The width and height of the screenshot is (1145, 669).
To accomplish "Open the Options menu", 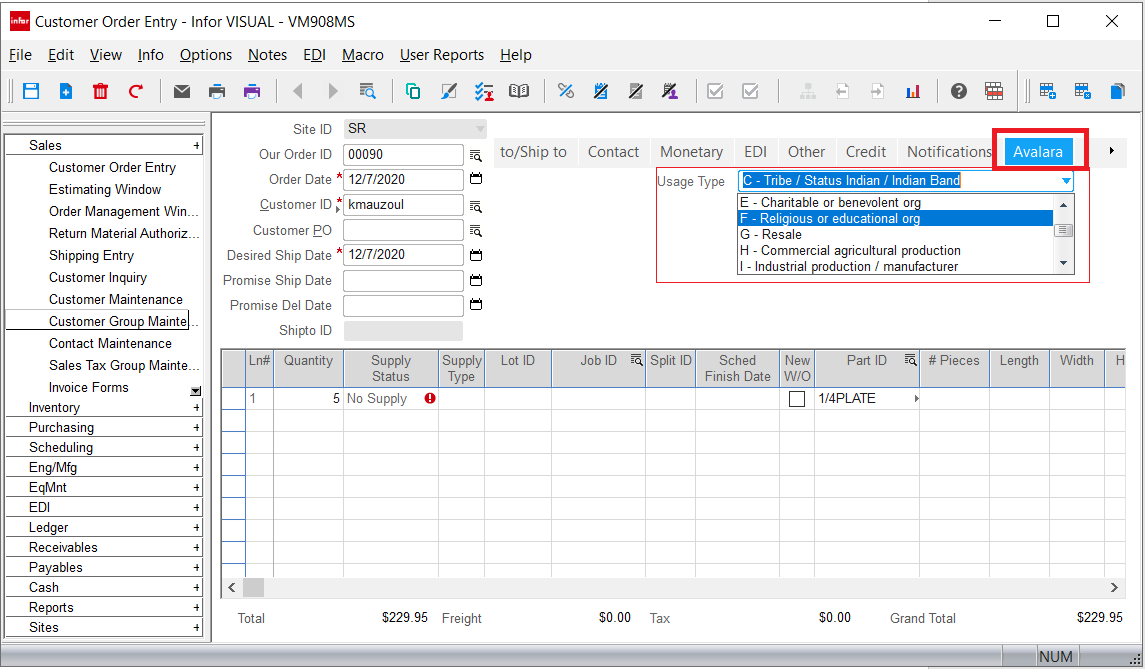I will pos(206,55).
